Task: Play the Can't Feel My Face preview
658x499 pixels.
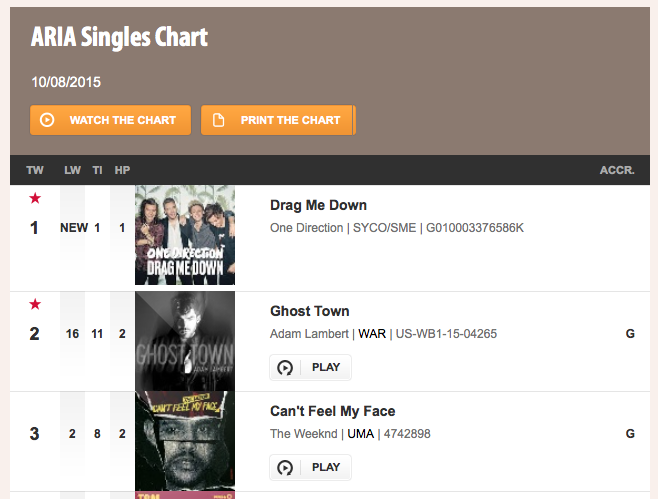Action: 311,467
